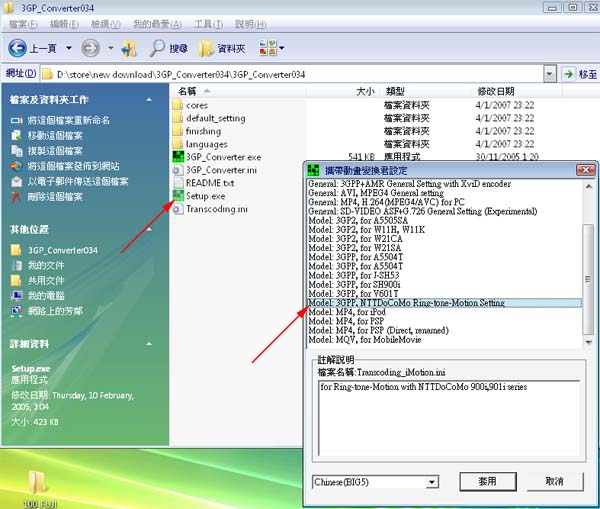
Task: Collapse the Other Places panel
Action: 149,229
